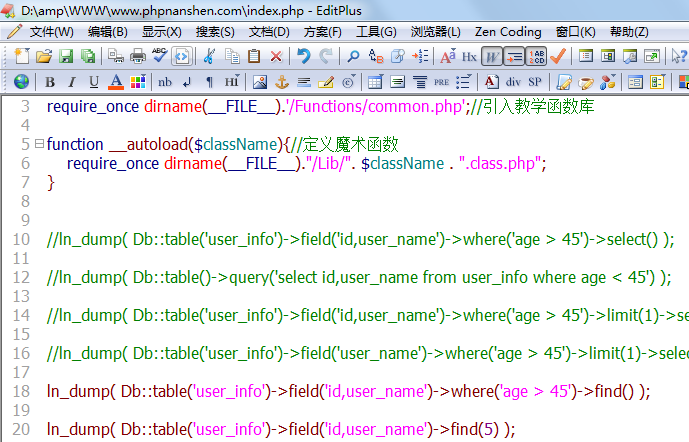Toggle Word Wrap (W) button

coord(491,56)
